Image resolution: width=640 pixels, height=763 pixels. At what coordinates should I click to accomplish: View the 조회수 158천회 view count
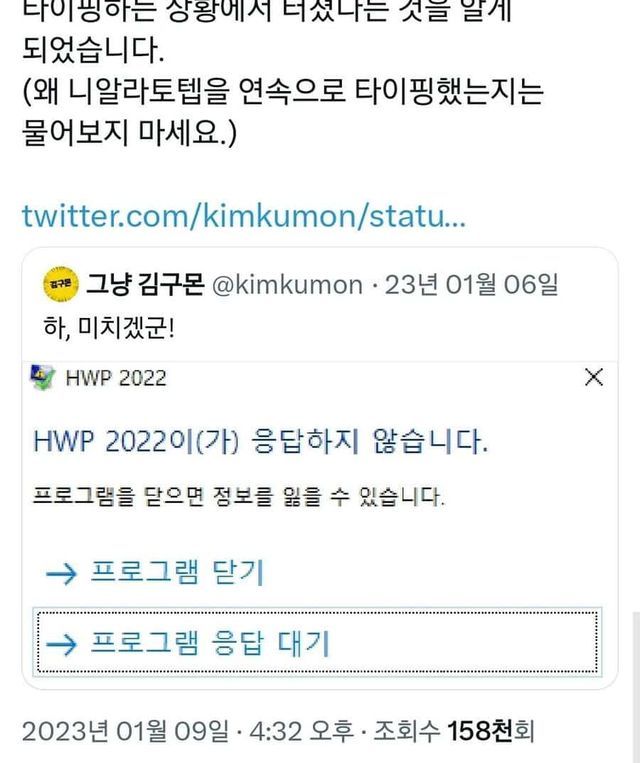(454, 731)
